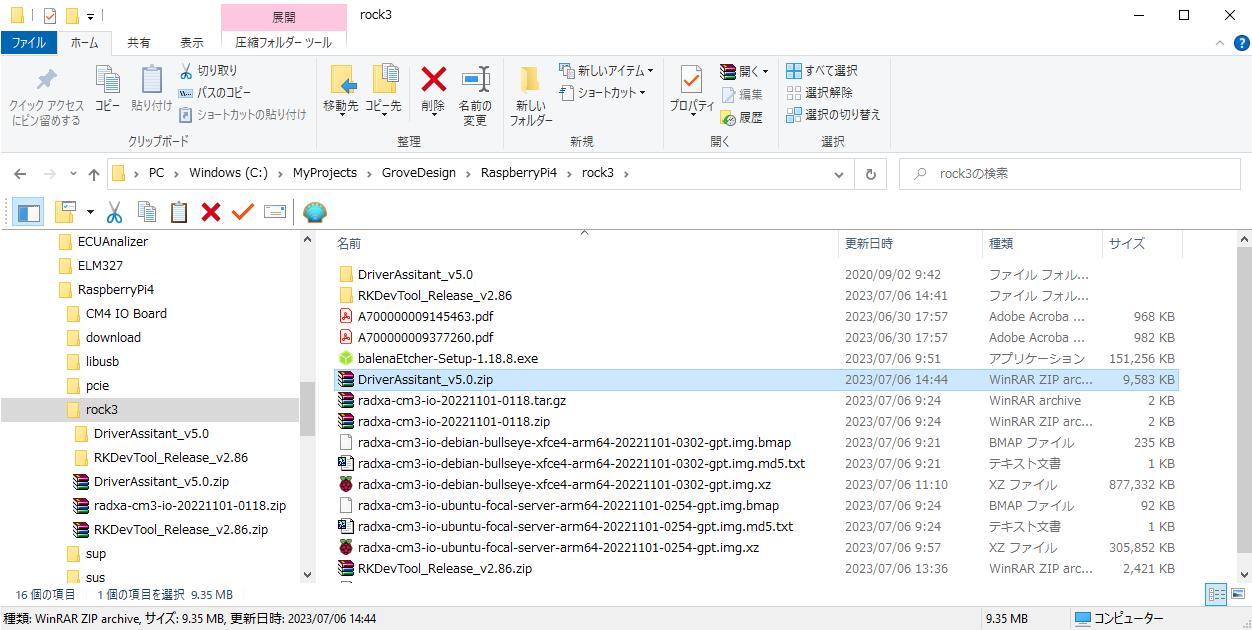Click 選択解除 in ribbon
Image resolution: width=1252 pixels, height=630 pixels.
[x=819, y=93]
